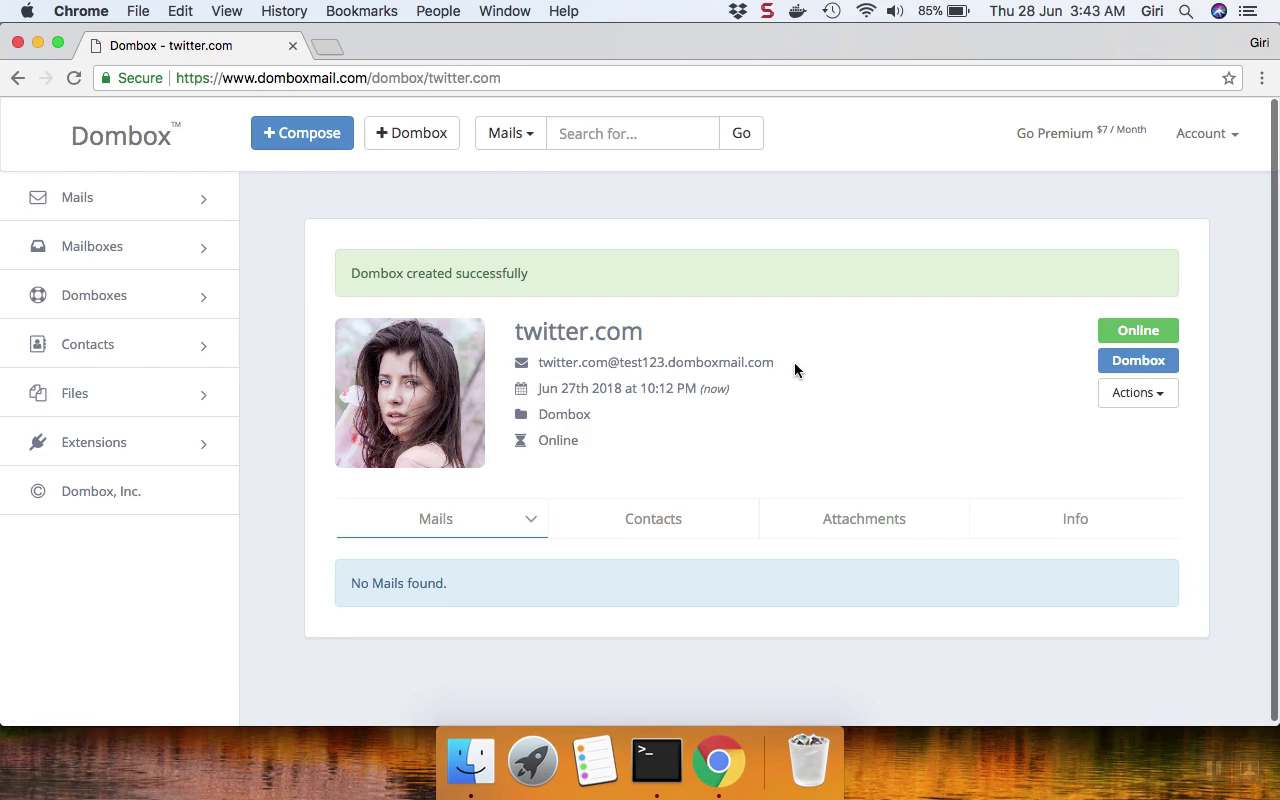The image size is (1280, 800).
Task: Open the Go Premium link
Action: (1081, 133)
